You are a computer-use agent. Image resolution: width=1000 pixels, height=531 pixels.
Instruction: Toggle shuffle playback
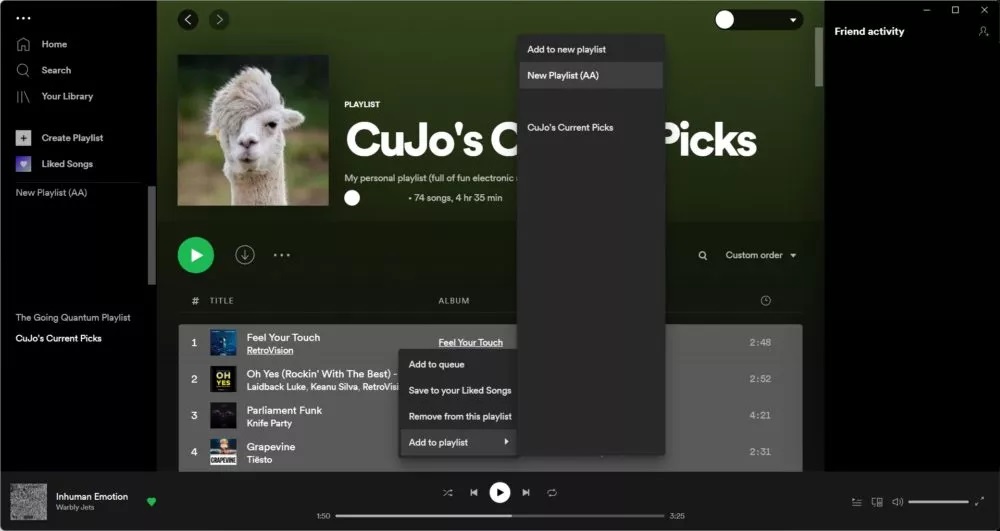tap(448, 492)
